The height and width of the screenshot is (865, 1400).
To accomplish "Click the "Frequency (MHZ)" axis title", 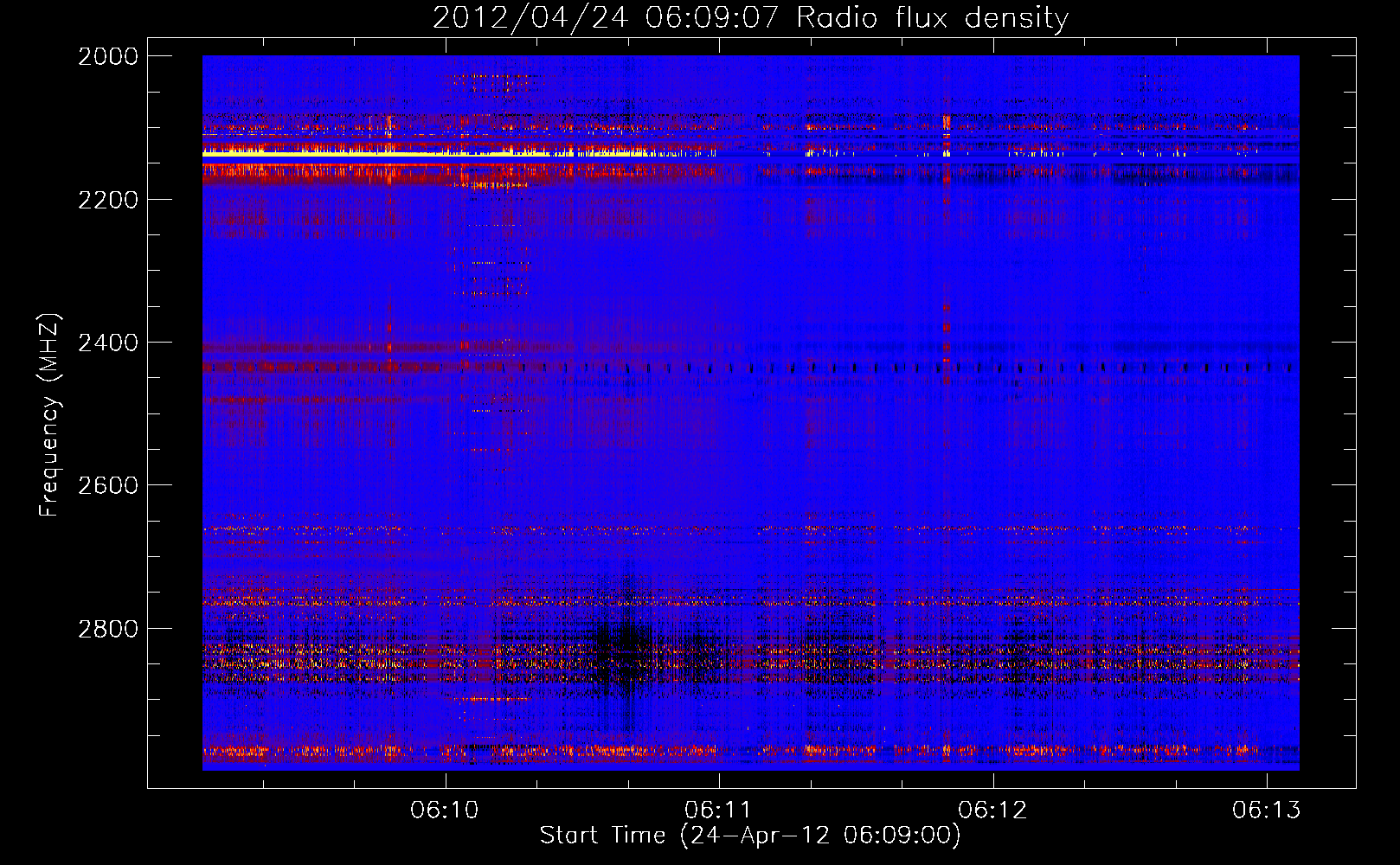I will tap(50, 415).
